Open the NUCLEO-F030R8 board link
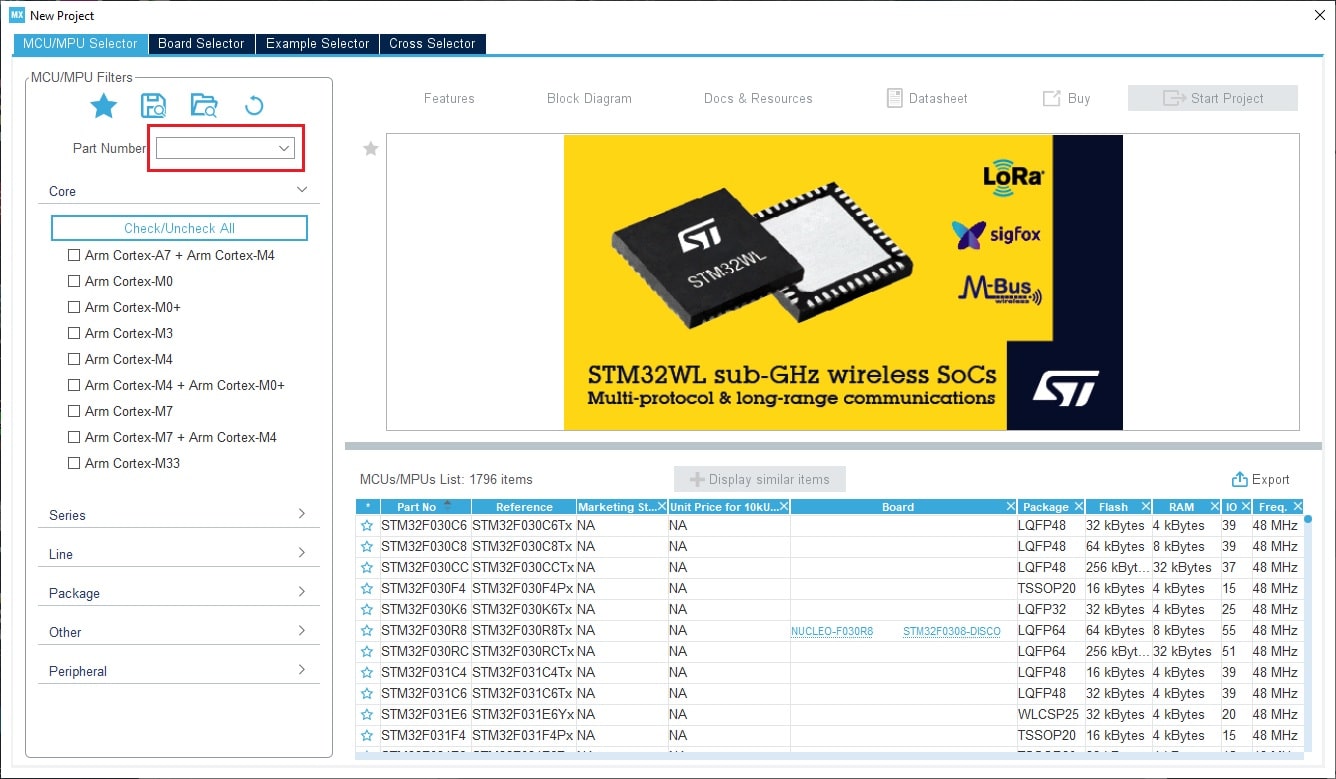The image size is (1336, 779). click(832, 631)
